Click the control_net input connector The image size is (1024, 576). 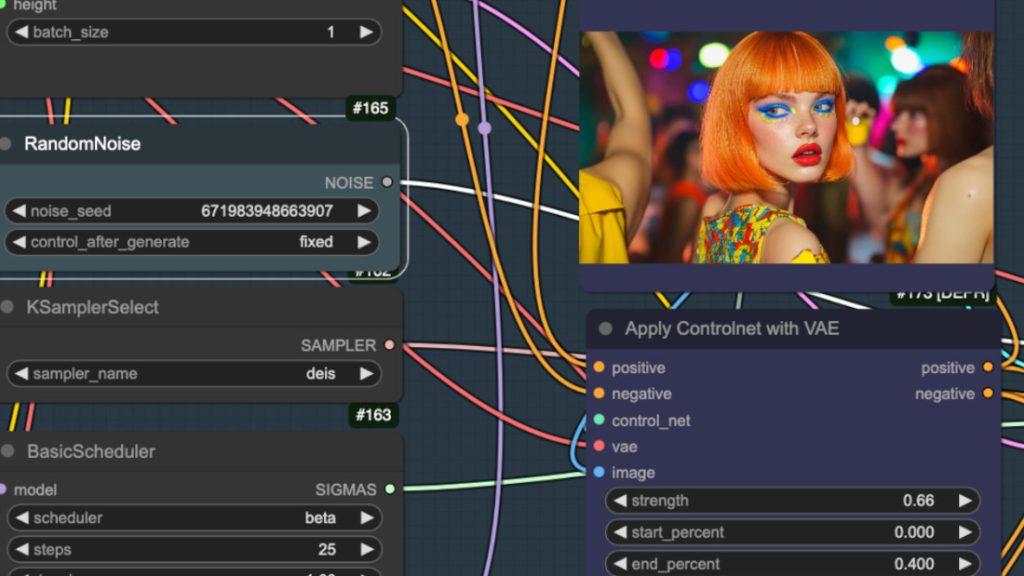tap(598, 420)
